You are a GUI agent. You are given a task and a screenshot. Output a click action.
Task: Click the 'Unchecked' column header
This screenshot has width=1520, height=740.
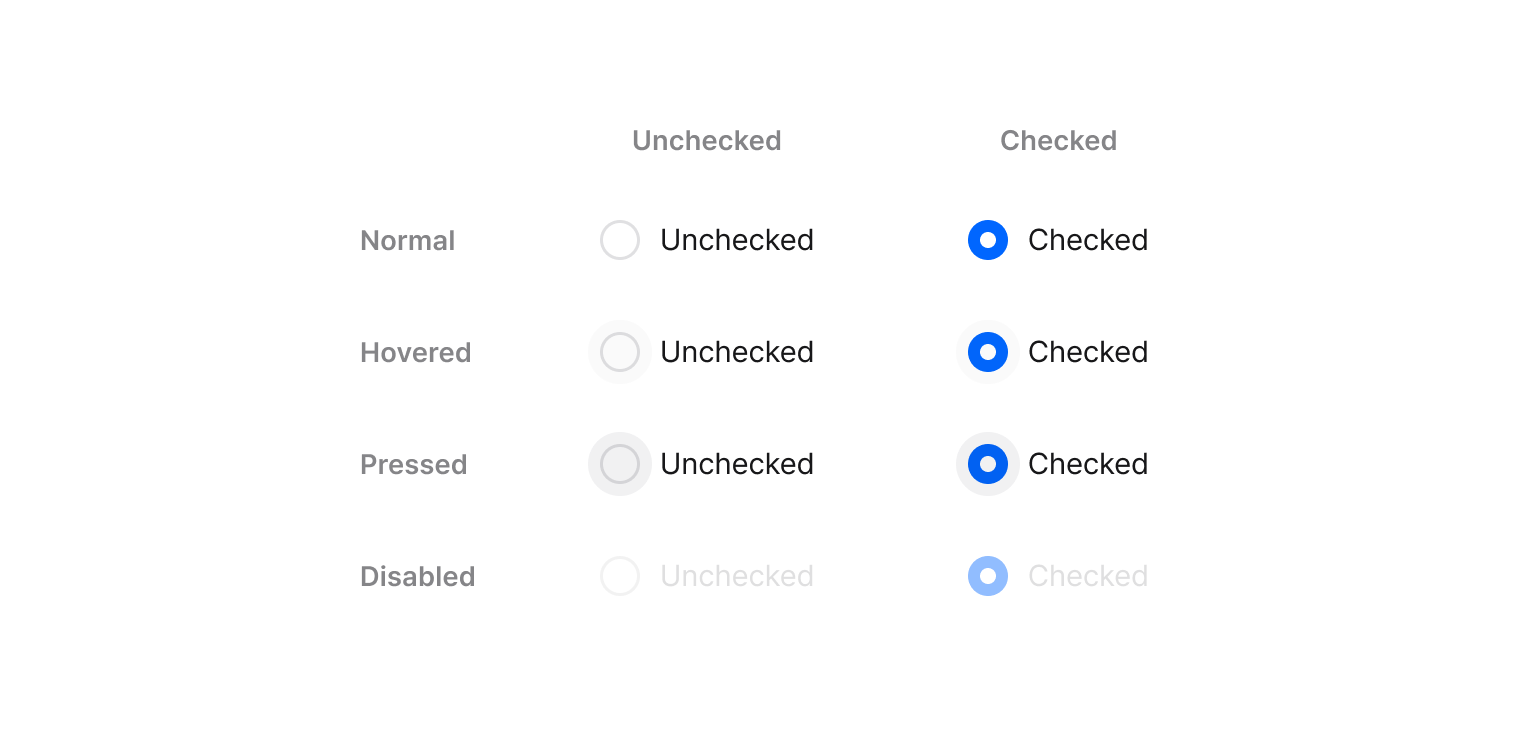707,141
